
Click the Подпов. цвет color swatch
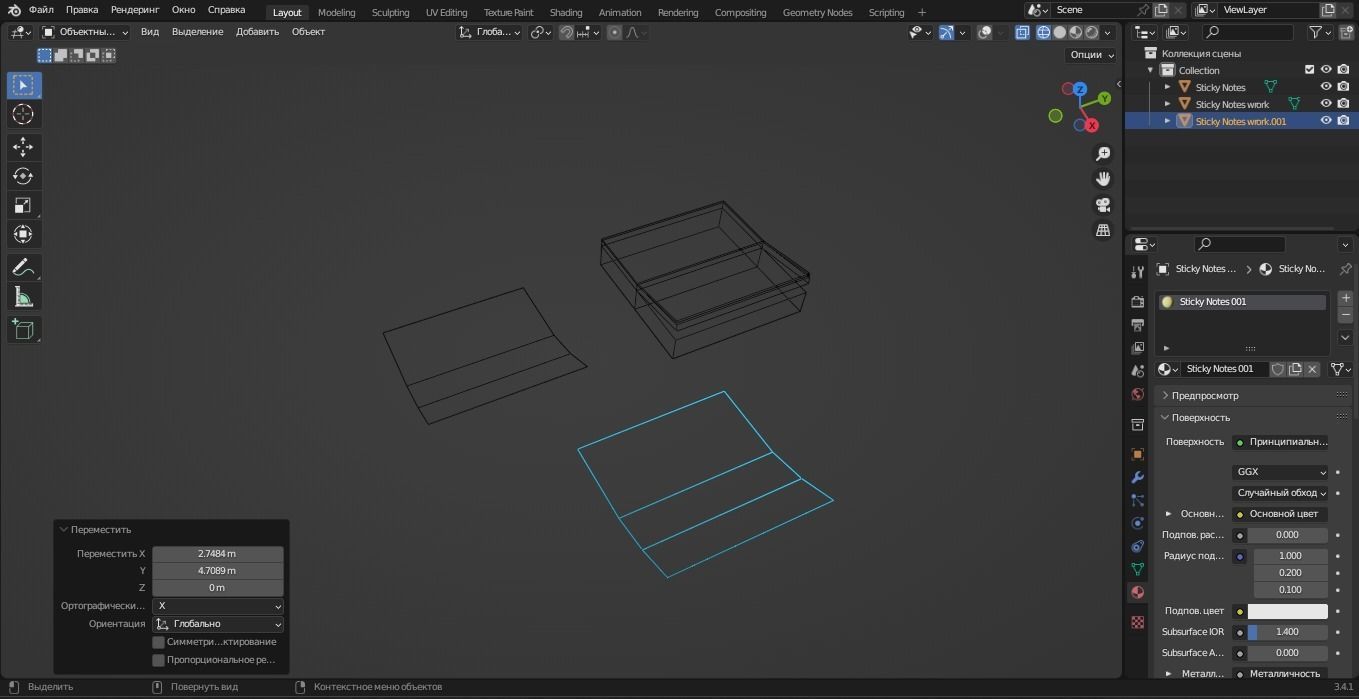pos(1289,610)
